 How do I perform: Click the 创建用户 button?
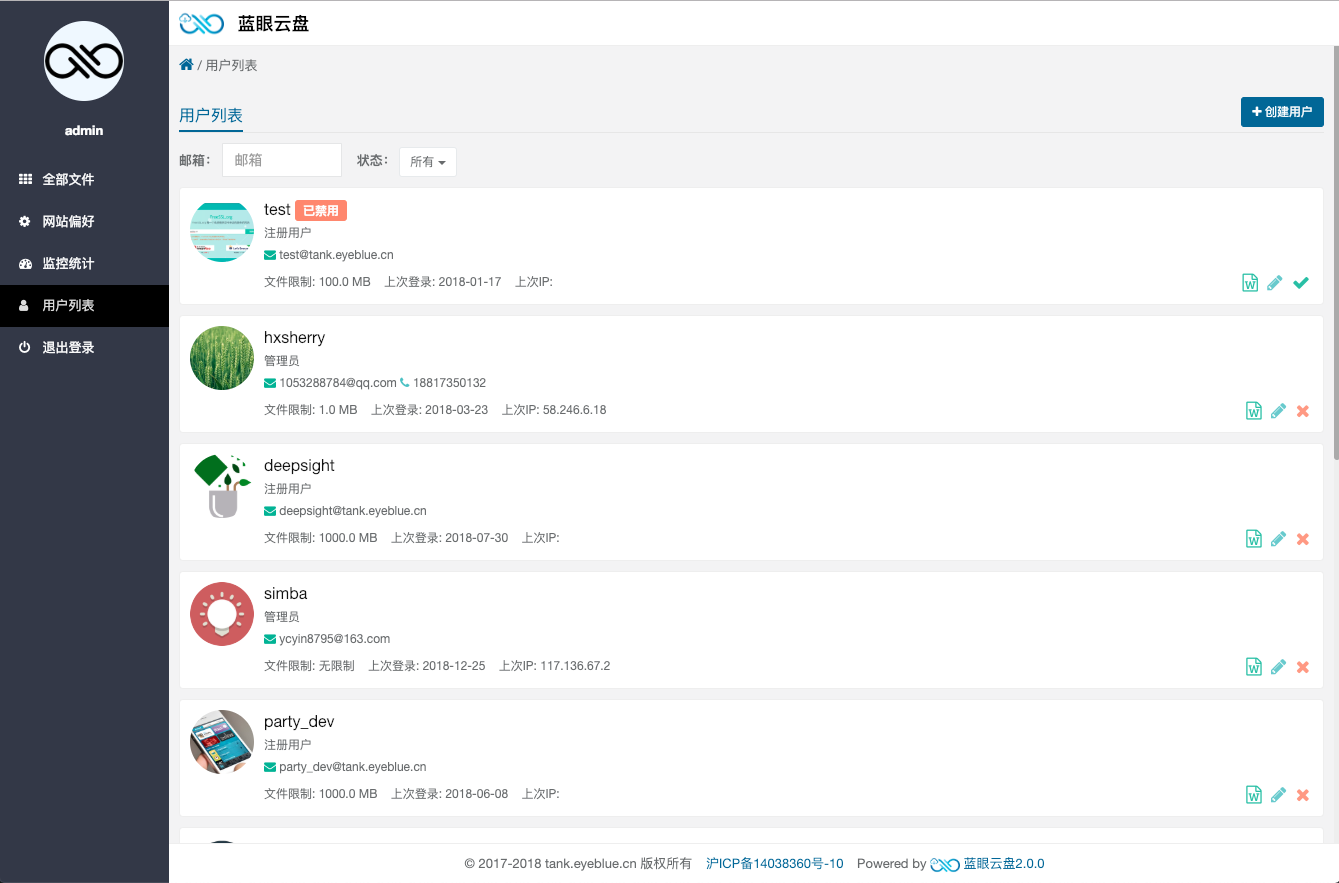tap(1282, 112)
